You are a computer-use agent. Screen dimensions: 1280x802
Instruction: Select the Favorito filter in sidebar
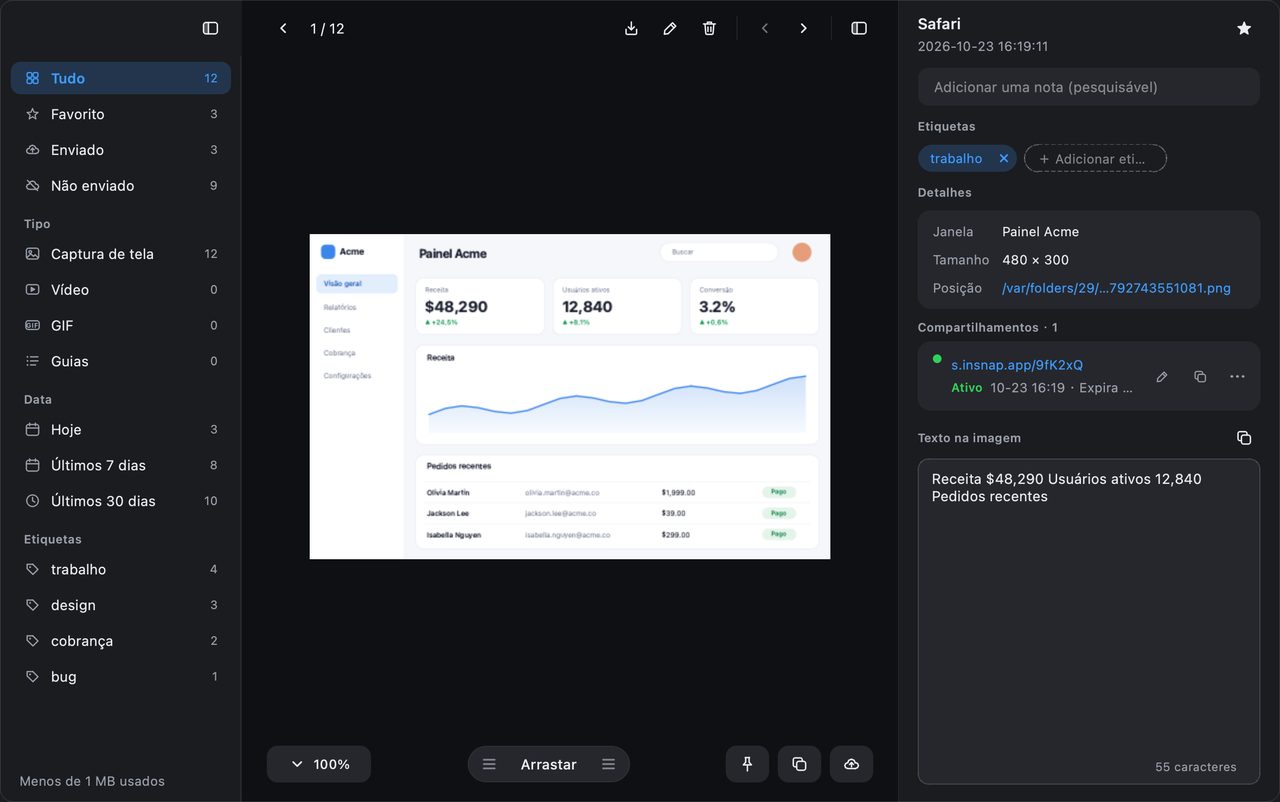(x=121, y=114)
